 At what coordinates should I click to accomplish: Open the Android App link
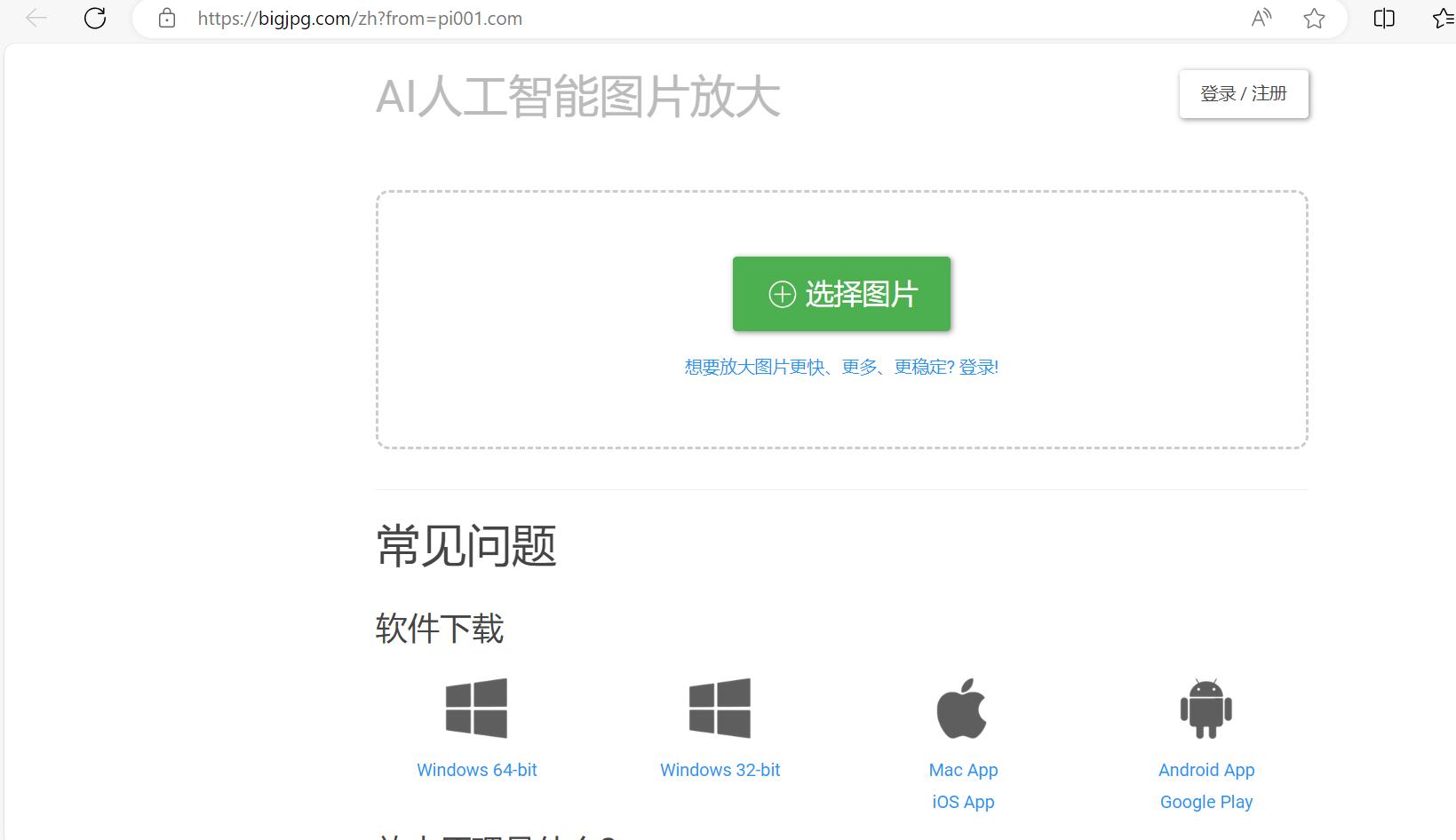[1206, 770]
